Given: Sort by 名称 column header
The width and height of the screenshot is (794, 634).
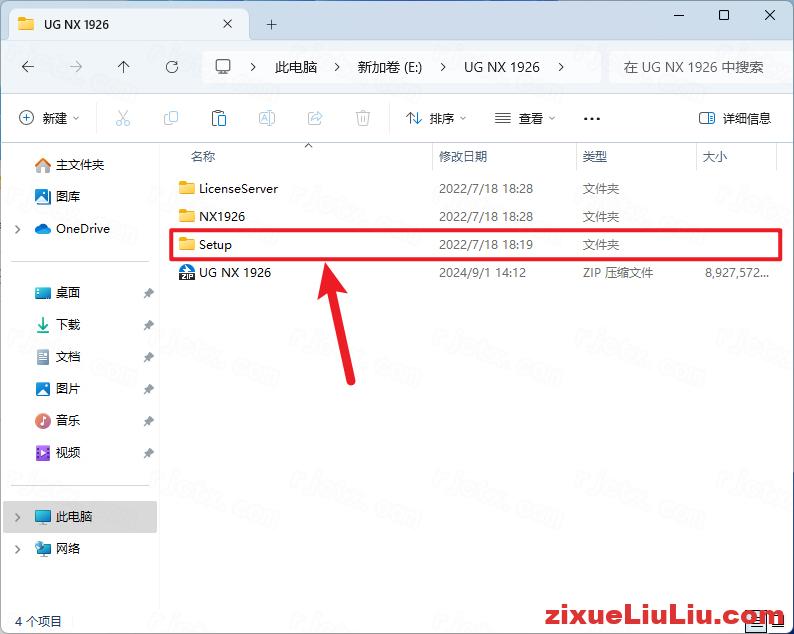Looking at the screenshot, I should click(x=203, y=156).
